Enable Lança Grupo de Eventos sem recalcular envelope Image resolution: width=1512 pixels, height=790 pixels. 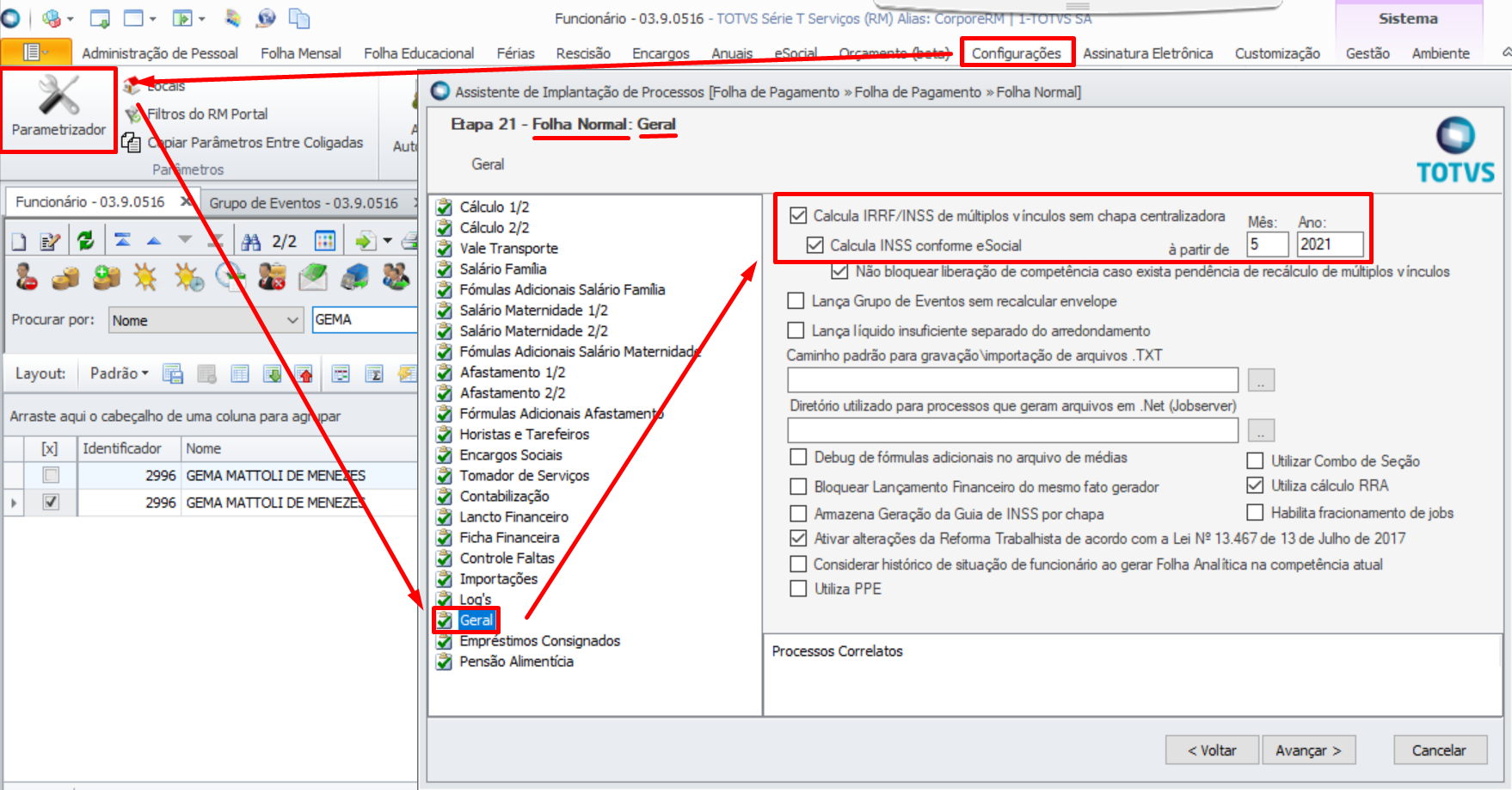pos(796,301)
